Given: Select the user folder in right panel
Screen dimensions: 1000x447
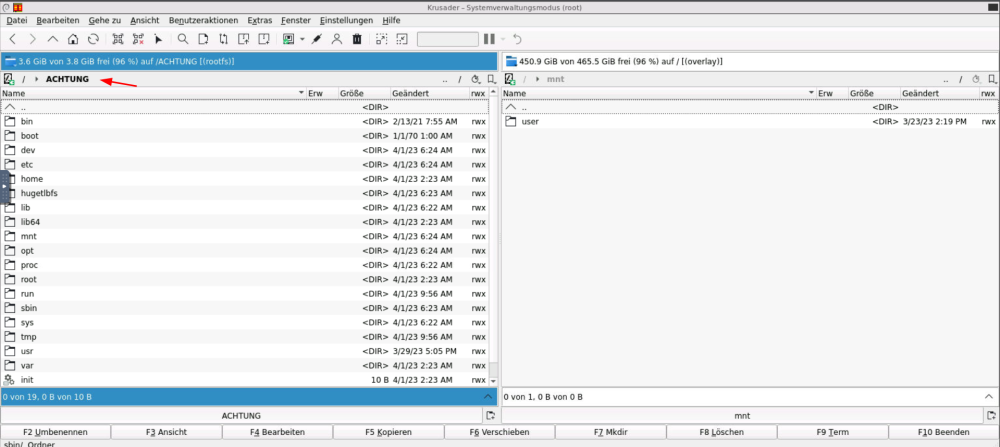Looking at the screenshot, I should click(x=751, y=121).
